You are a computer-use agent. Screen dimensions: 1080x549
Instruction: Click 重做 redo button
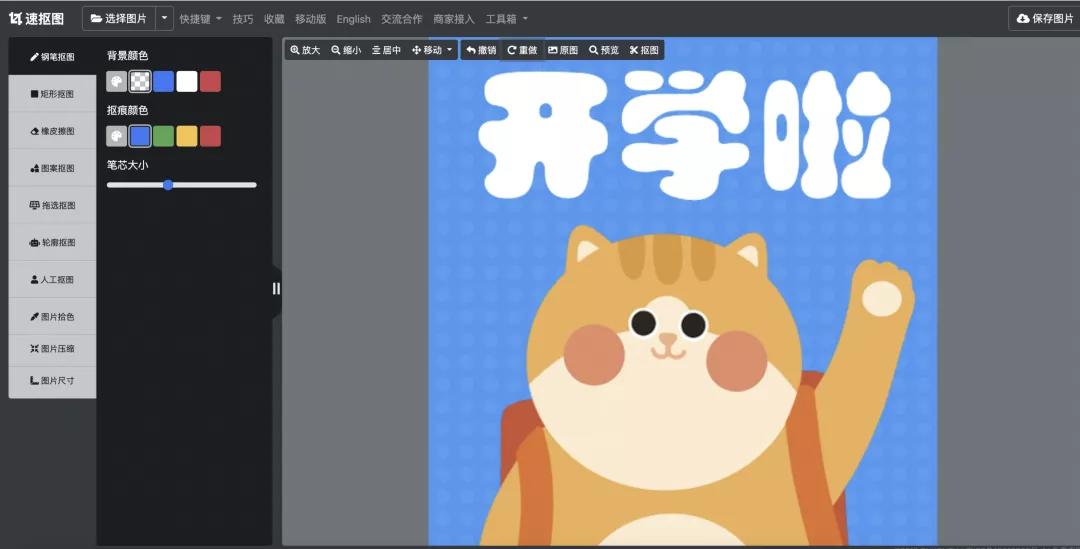(522, 50)
